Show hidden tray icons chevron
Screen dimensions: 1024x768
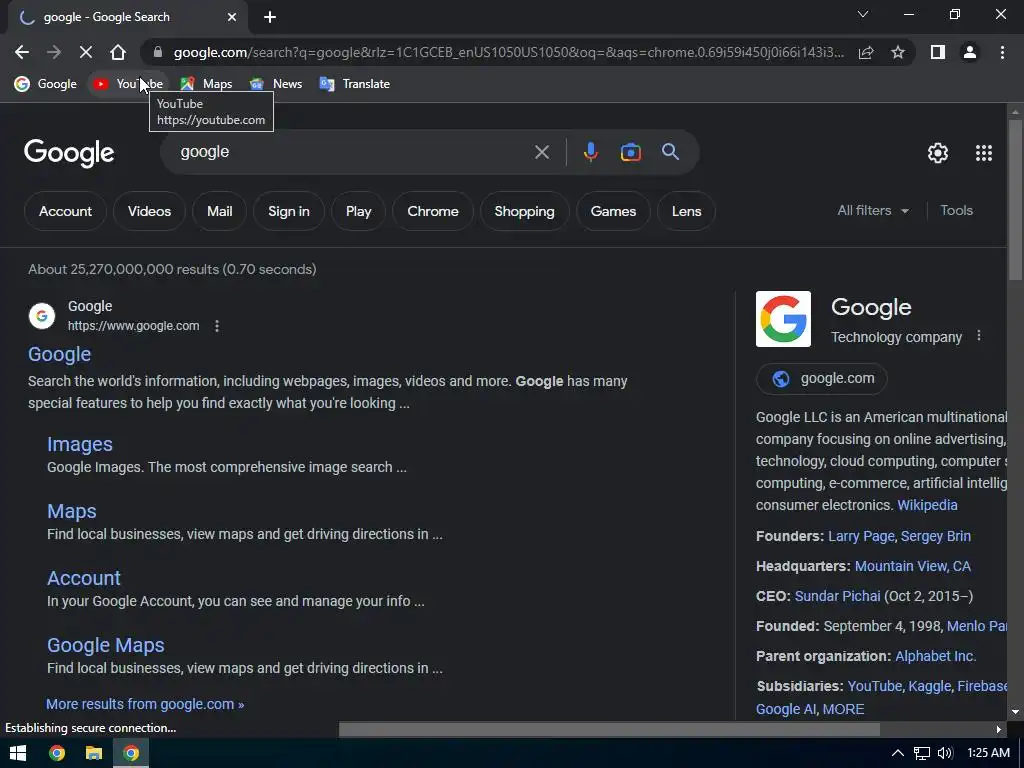(898, 753)
